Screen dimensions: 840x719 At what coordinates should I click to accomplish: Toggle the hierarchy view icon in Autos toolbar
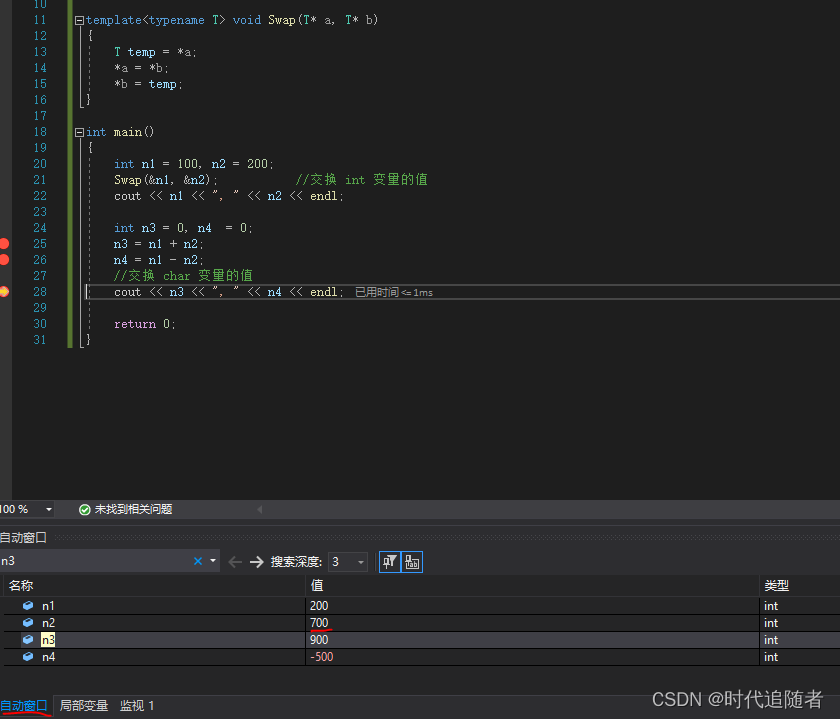coord(412,561)
